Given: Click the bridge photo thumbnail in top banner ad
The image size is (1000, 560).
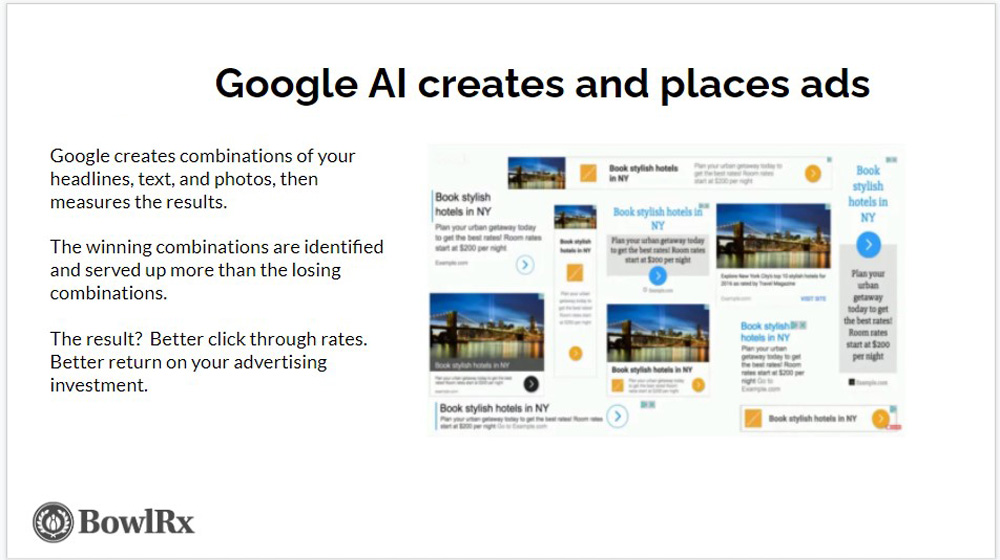Looking at the screenshot, I should coord(536,173).
